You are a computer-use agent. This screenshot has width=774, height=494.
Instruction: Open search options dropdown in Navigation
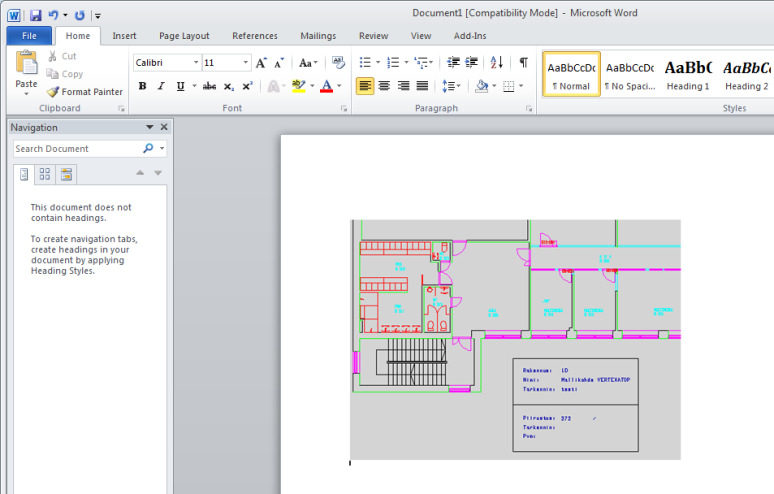click(162, 148)
